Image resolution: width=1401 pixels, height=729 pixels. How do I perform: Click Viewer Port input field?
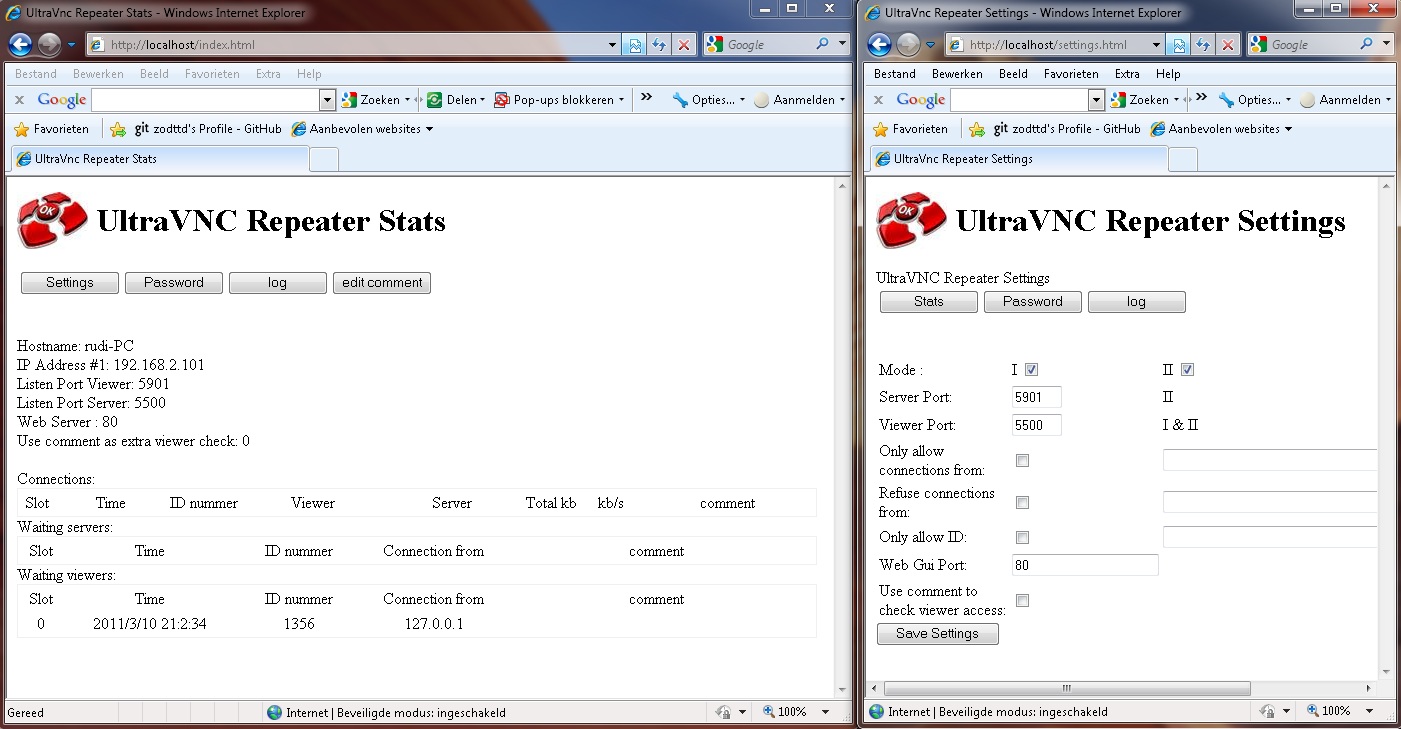[x=1037, y=425]
